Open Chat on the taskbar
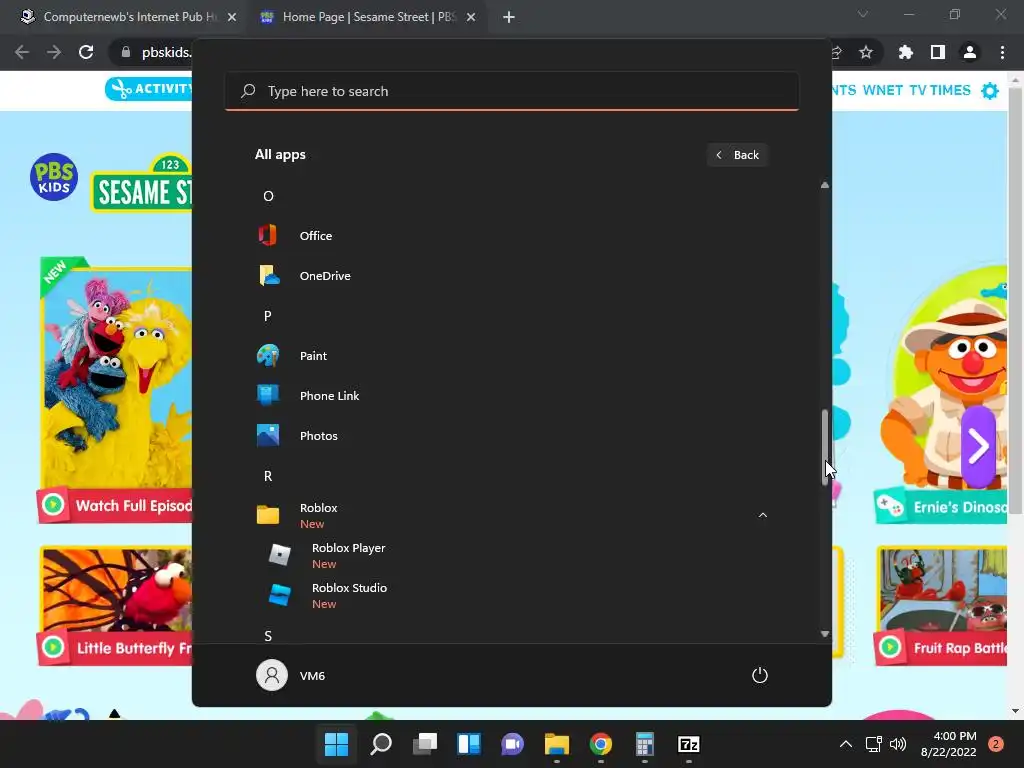This screenshot has height=768, width=1024. point(513,744)
